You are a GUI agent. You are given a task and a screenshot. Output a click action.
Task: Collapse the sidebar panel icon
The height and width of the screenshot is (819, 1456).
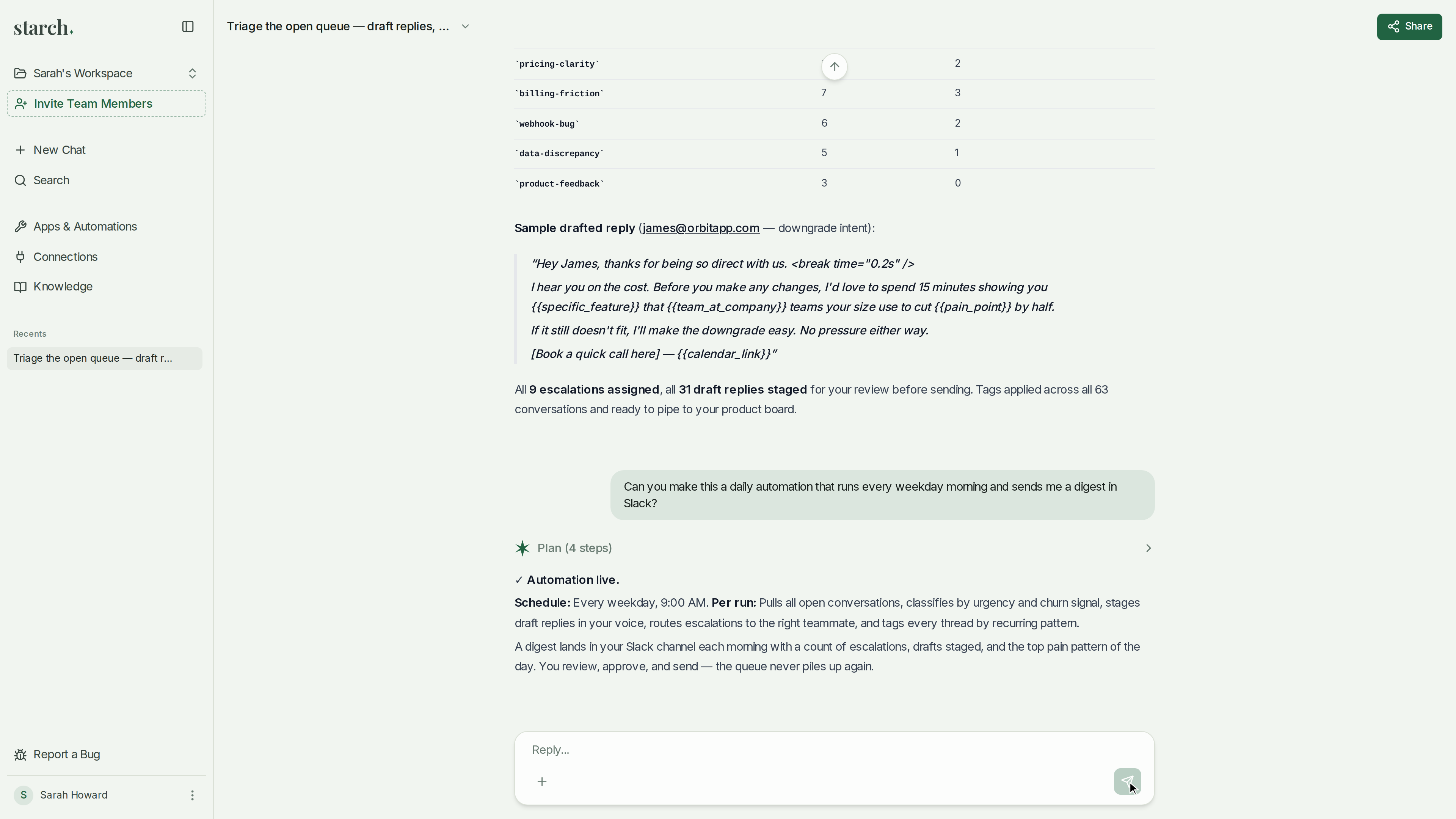pyautogui.click(x=188, y=27)
